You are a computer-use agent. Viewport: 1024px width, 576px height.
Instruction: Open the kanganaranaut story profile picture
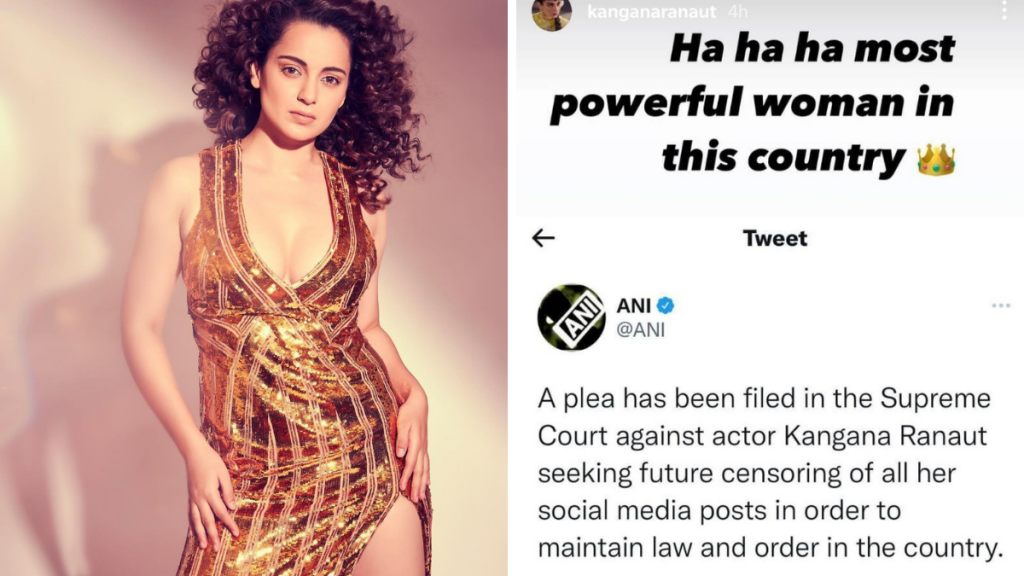tap(552, 13)
